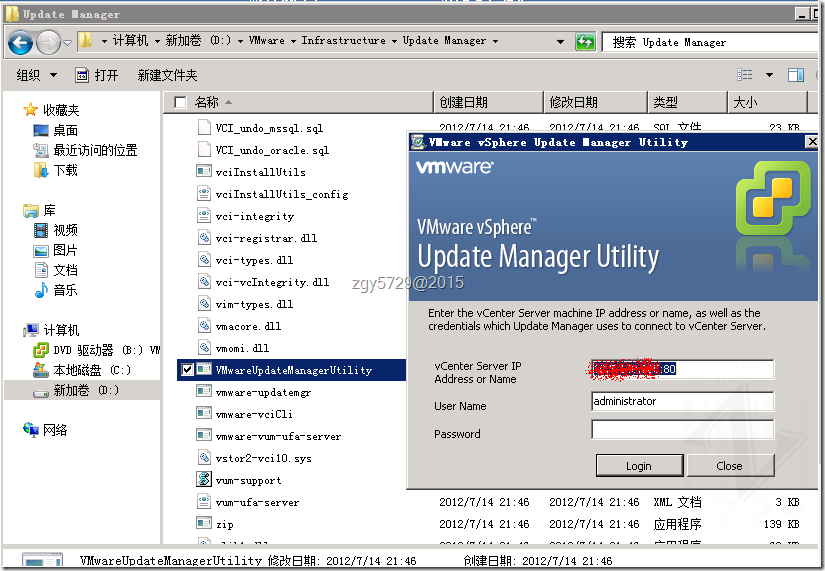Select 下载 folder in navigation pane
The height and width of the screenshot is (571, 825).
[55, 170]
